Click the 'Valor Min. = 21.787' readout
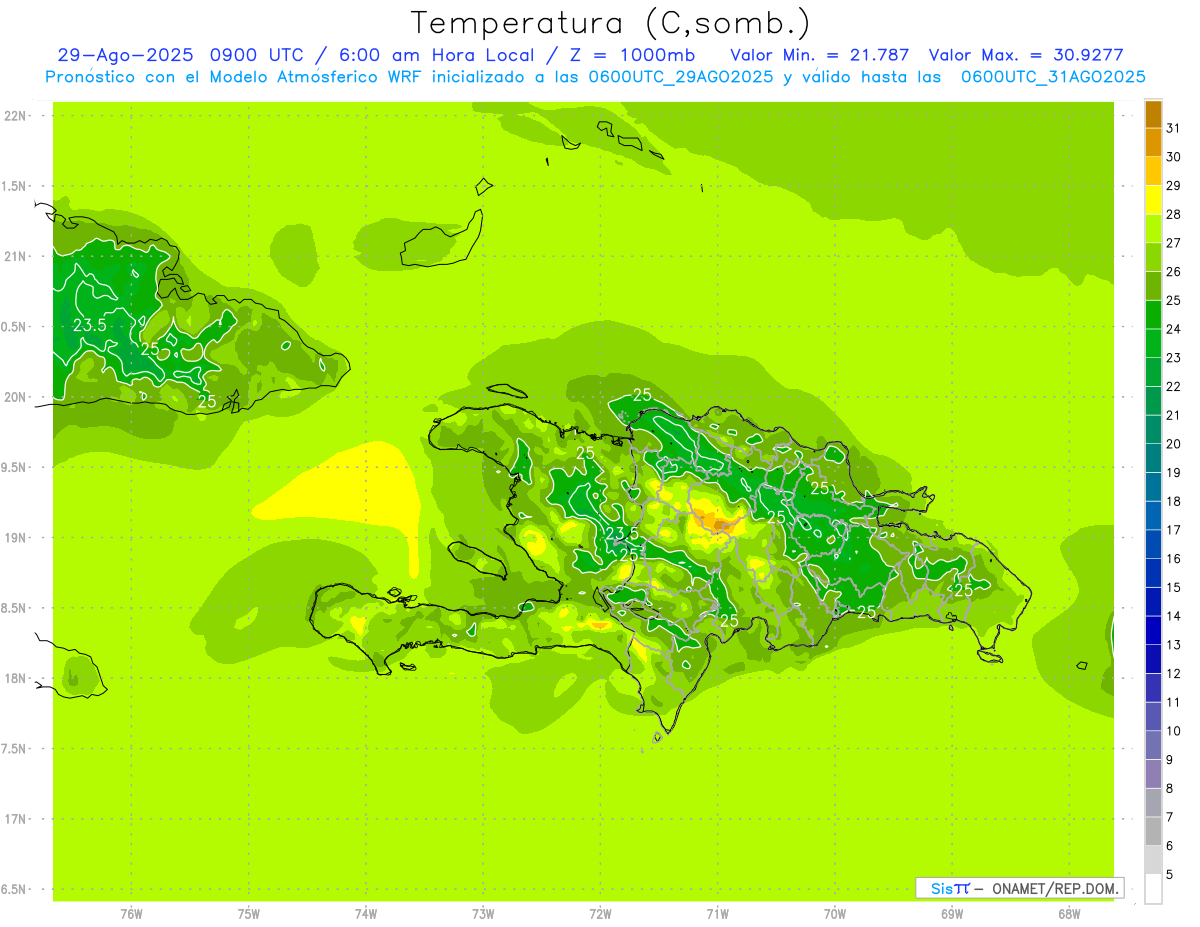The height and width of the screenshot is (927, 1200). point(820,55)
